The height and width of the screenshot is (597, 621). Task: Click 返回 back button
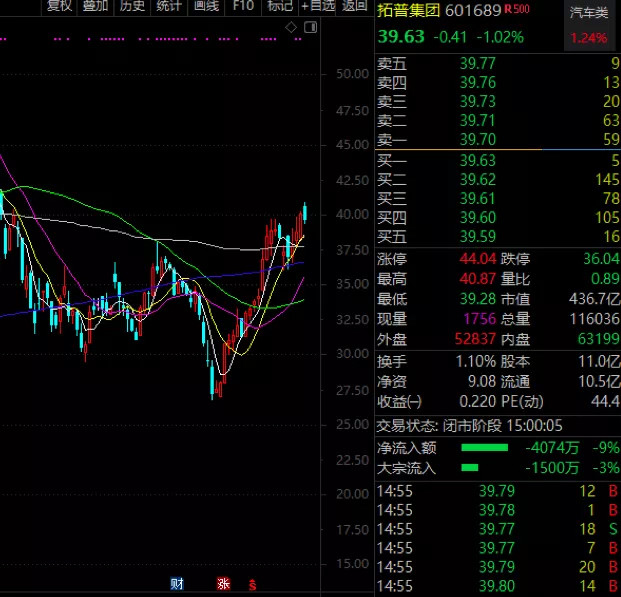pyautogui.click(x=354, y=6)
